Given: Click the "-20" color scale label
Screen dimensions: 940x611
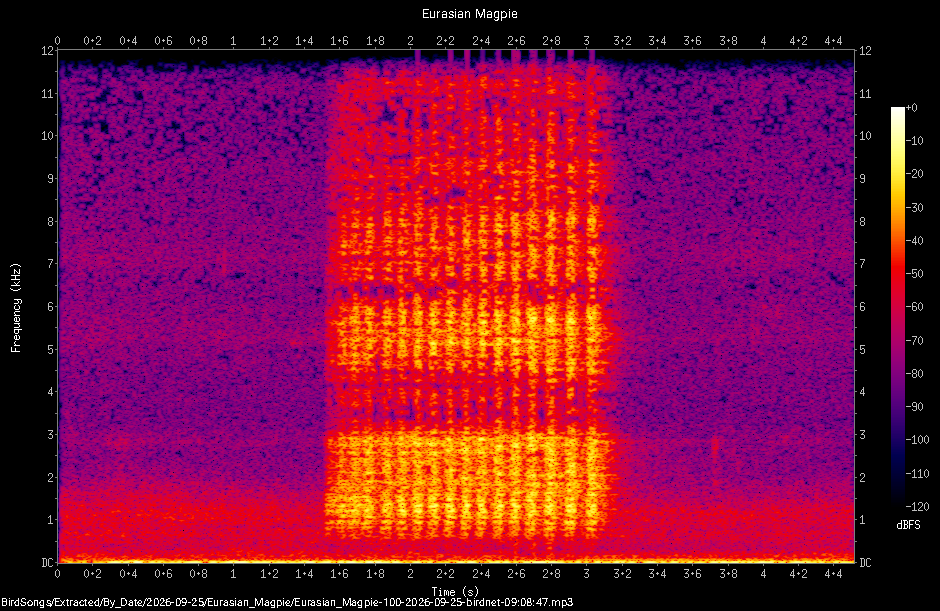Looking at the screenshot, I should tap(914, 174).
